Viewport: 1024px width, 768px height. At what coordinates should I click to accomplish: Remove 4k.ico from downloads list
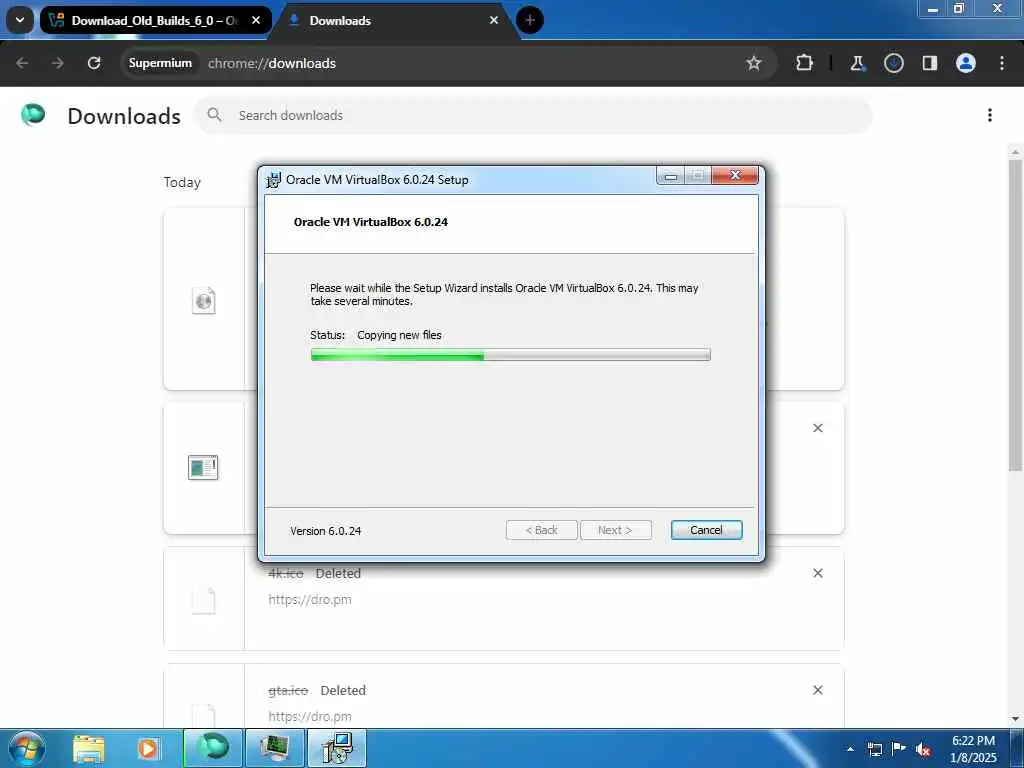click(817, 573)
